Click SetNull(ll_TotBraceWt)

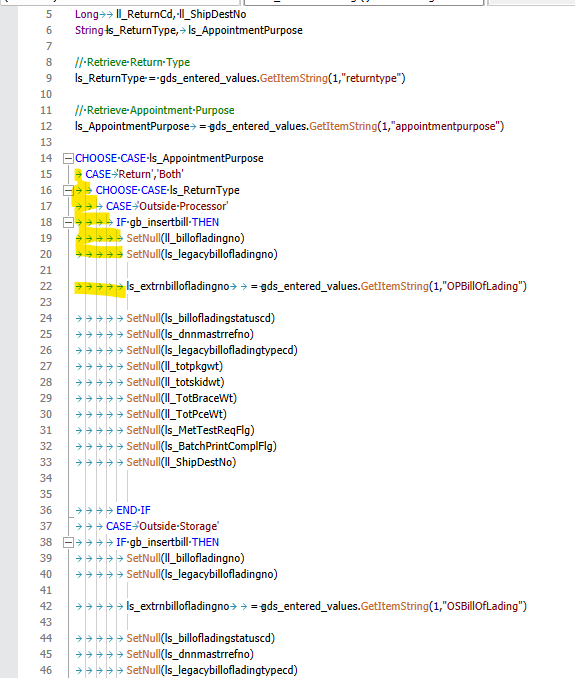click(x=182, y=398)
